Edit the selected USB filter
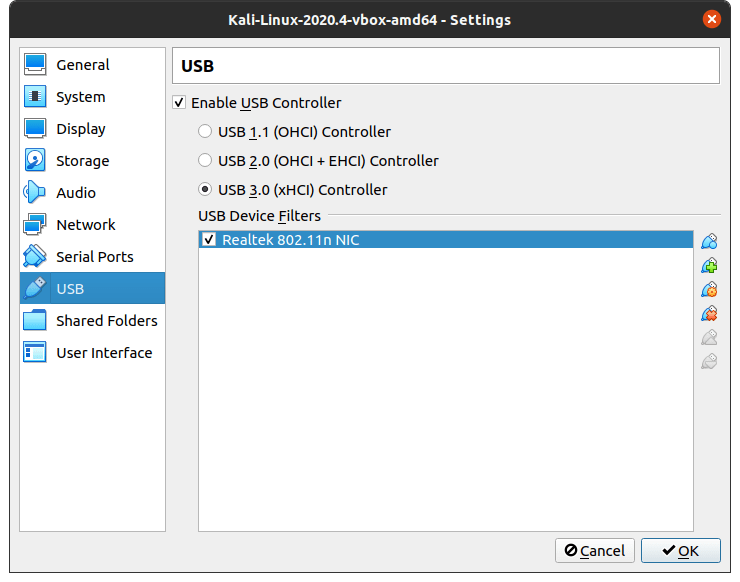 [709, 289]
